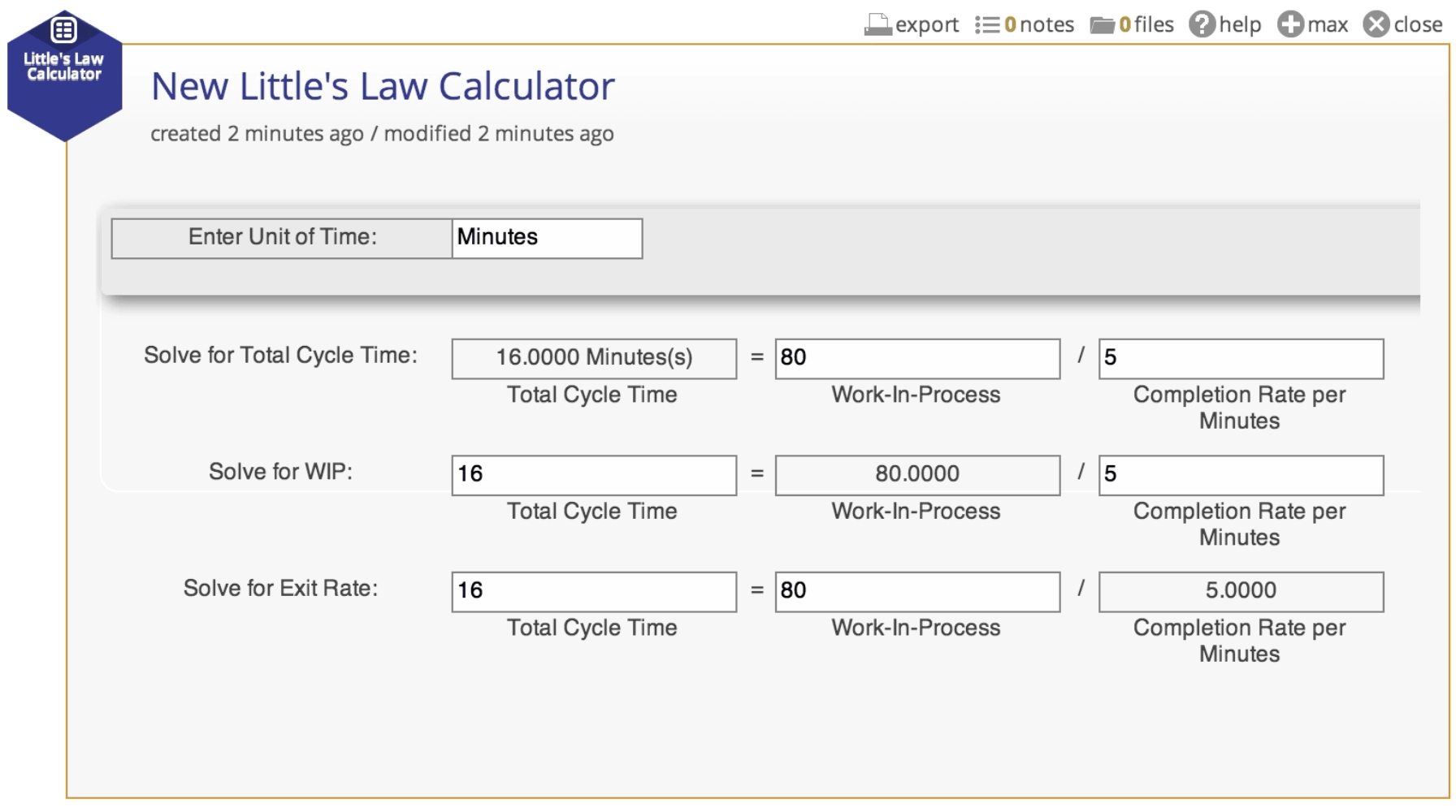The image size is (1456, 812).
Task: Open the notes list icon
Action: click(x=987, y=25)
